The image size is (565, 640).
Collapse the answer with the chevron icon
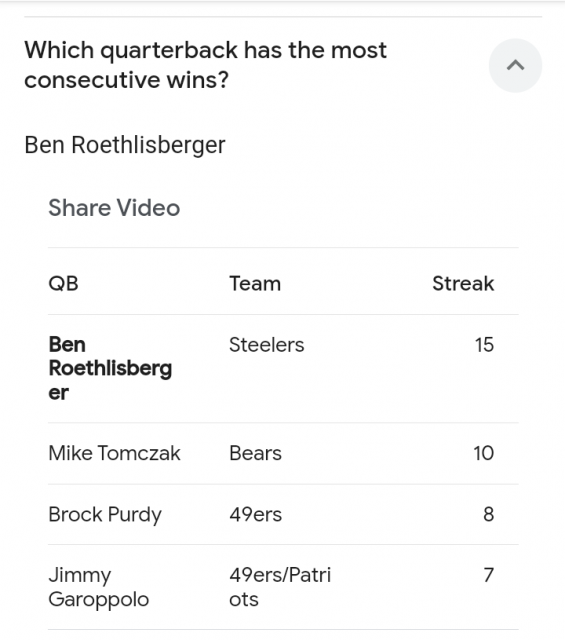pyautogui.click(x=515, y=65)
